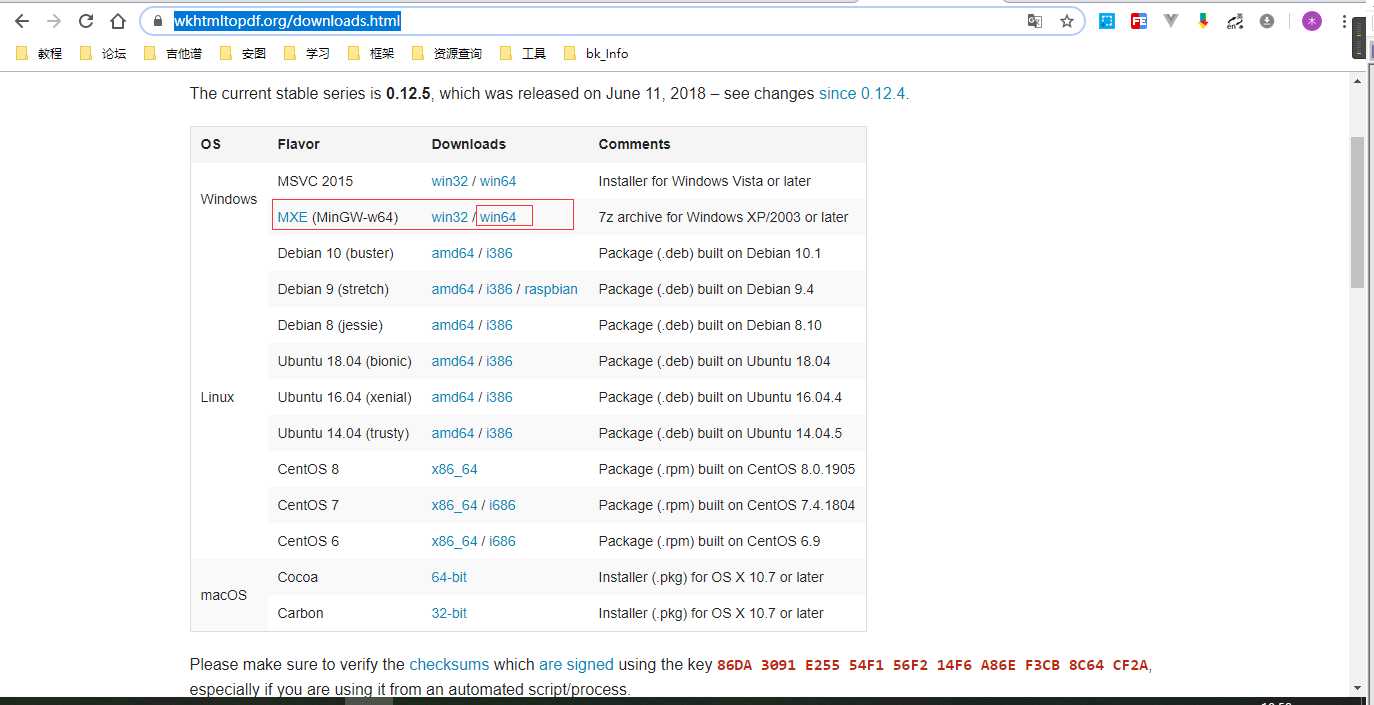Image resolution: width=1374 pixels, height=705 pixels.
Task: Open the 安图 bookmarks folder
Action: (x=244, y=53)
